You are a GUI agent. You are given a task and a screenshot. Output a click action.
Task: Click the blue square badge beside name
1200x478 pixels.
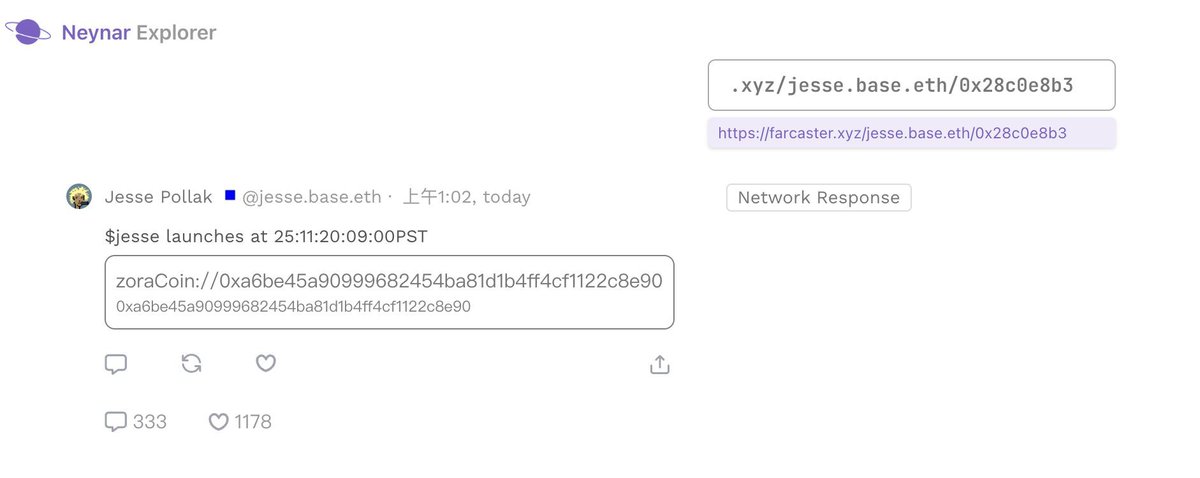230,196
